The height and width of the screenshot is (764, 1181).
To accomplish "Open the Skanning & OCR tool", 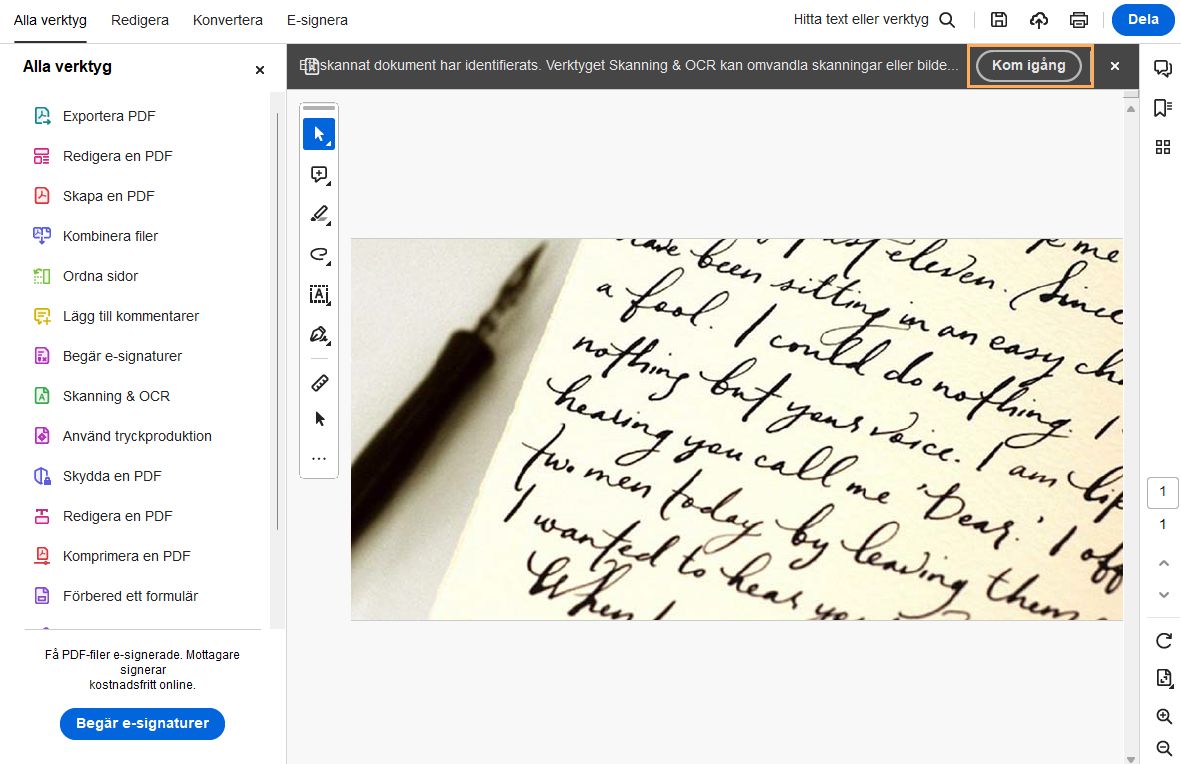I will (118, 396).
